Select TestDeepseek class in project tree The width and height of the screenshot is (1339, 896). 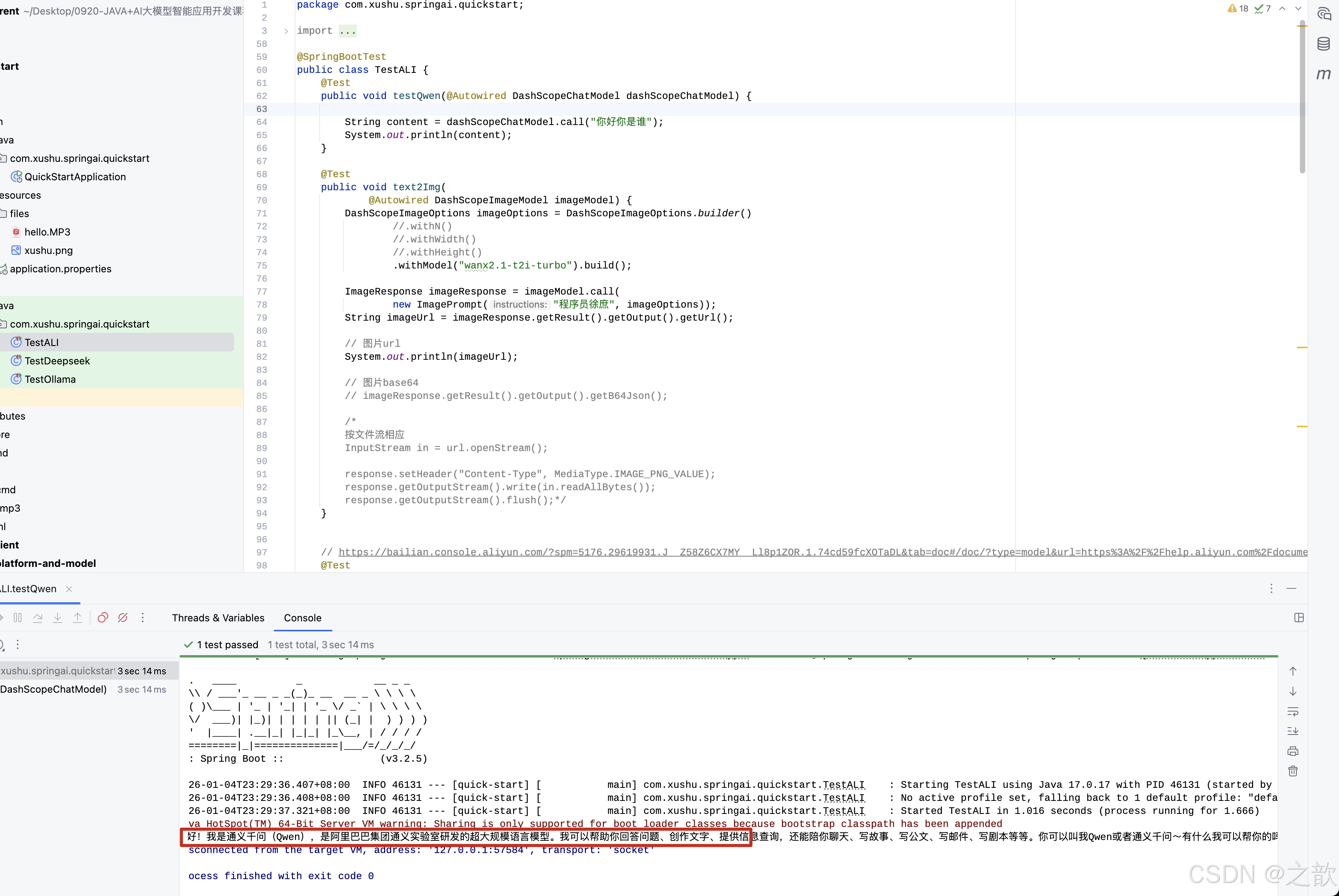pos(57,361)
